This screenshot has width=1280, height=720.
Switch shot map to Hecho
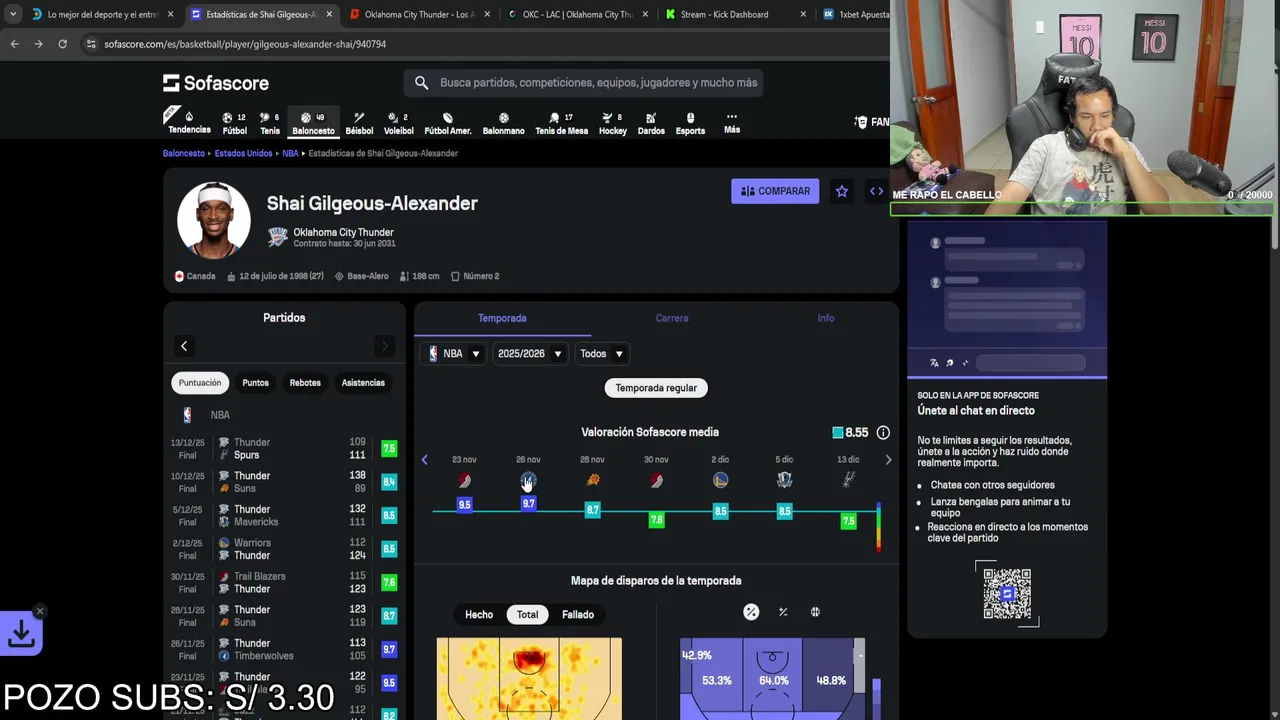(x=479, y=615)
